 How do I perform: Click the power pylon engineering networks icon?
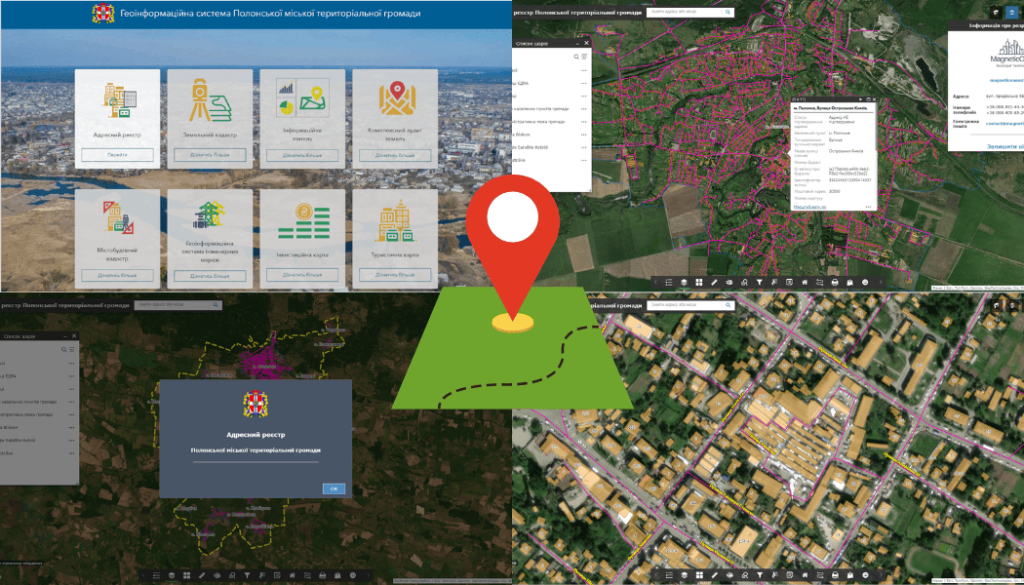[x=209, y=214]
